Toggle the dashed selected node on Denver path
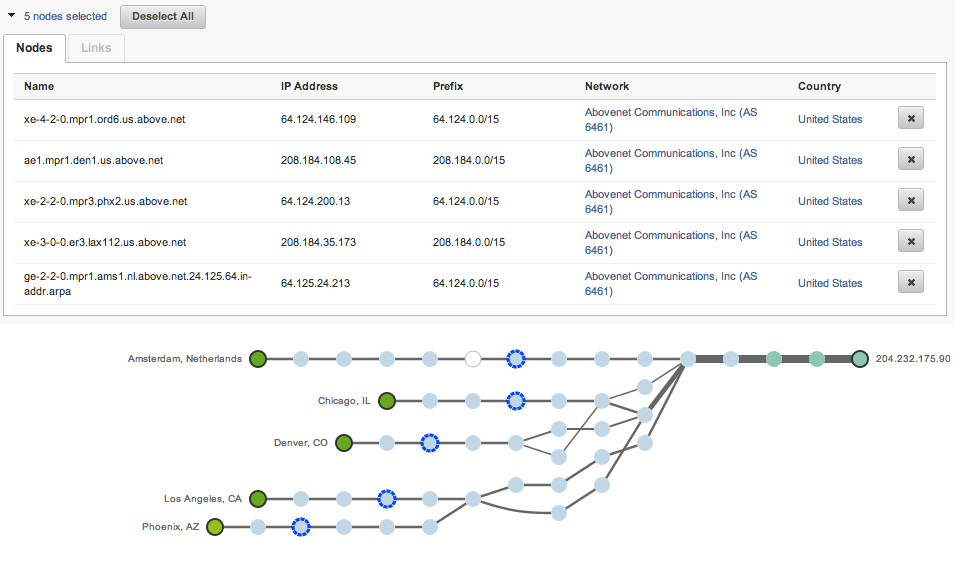This screenshot has width=971, height=565. click(430, 443)
